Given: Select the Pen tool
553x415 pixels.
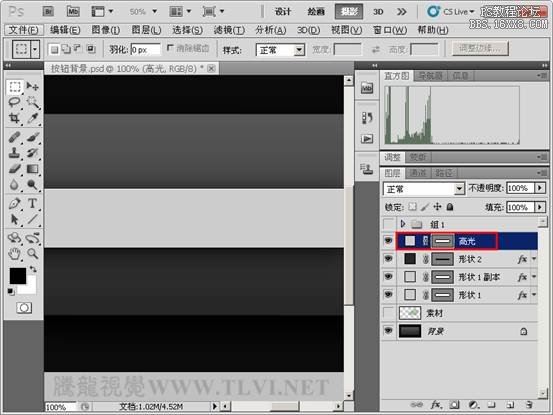Looking at the screenshot, I should pos(14,203).
